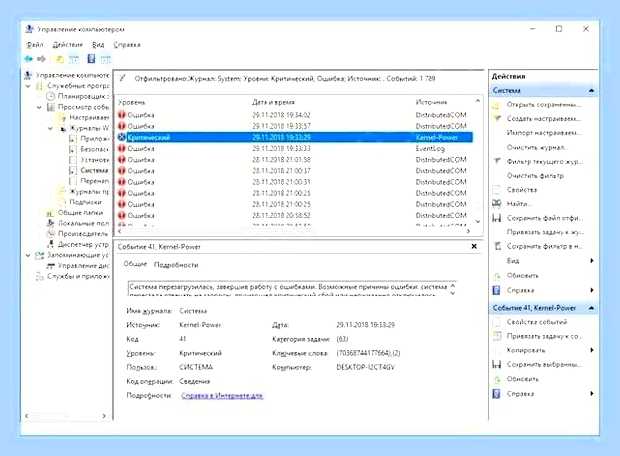This screenshot has width=620, height=456.
Task: Click the filter funnel icon beside Фильтр текущего журнала
Action: click(497, 161)
